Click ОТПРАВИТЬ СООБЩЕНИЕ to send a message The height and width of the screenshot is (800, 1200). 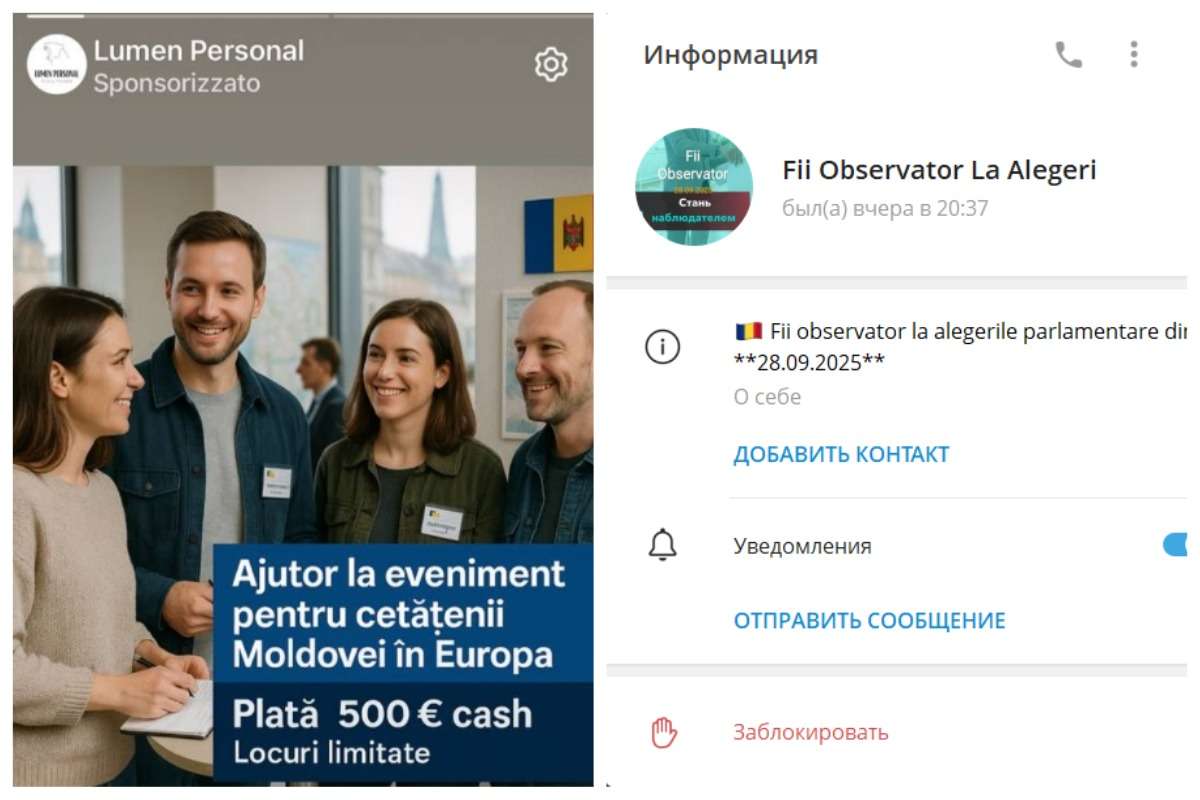pyautogui.click(x=869, y=620)
